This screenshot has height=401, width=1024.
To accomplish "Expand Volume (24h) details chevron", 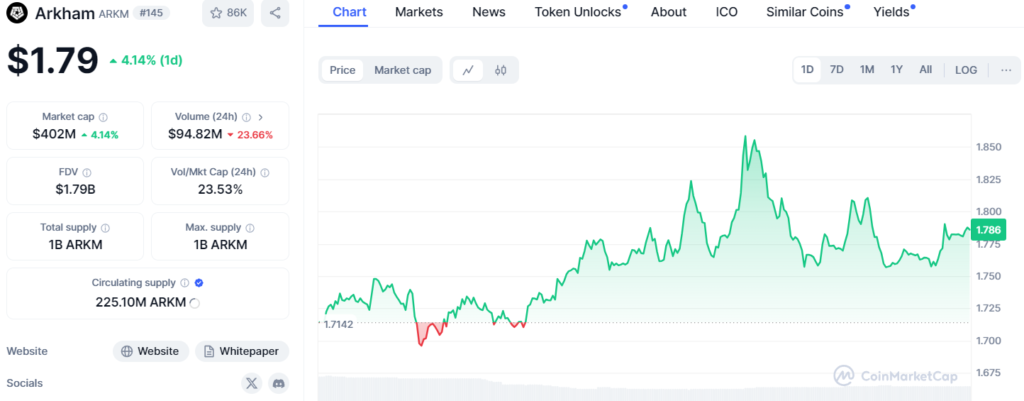I will pos(261,118).
